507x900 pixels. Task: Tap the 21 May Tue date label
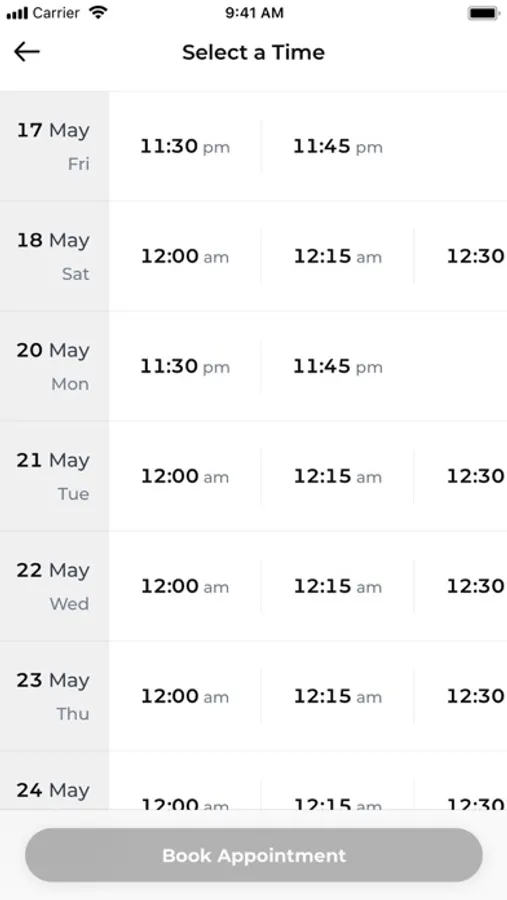[53, 476]
